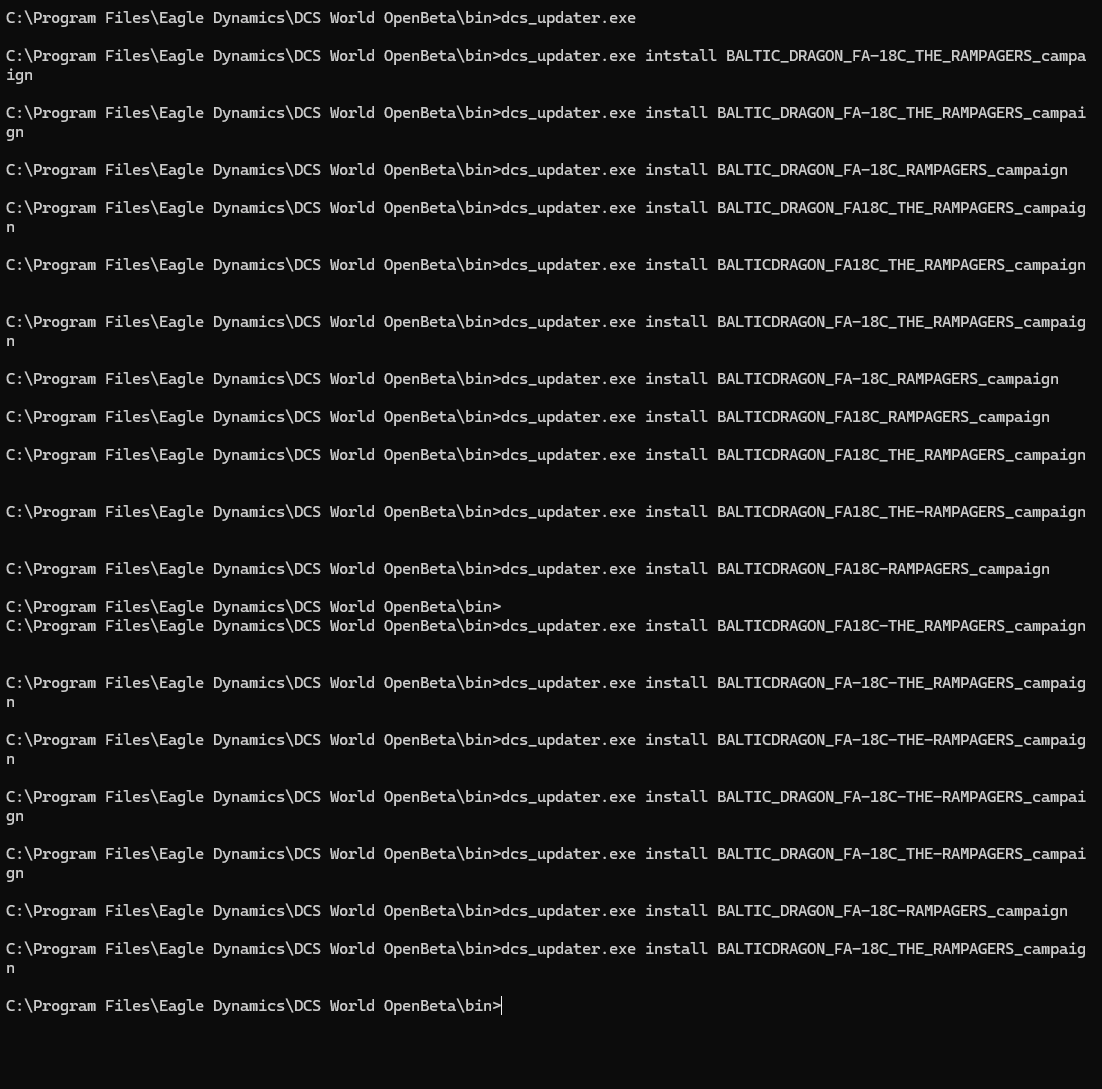The width and height of the screenshot is (1102, 1089).
Task: Click BALTICDRAGON_FA18C-THE_RAMPAGERS_campaign argument
Action: coord(901,626)
